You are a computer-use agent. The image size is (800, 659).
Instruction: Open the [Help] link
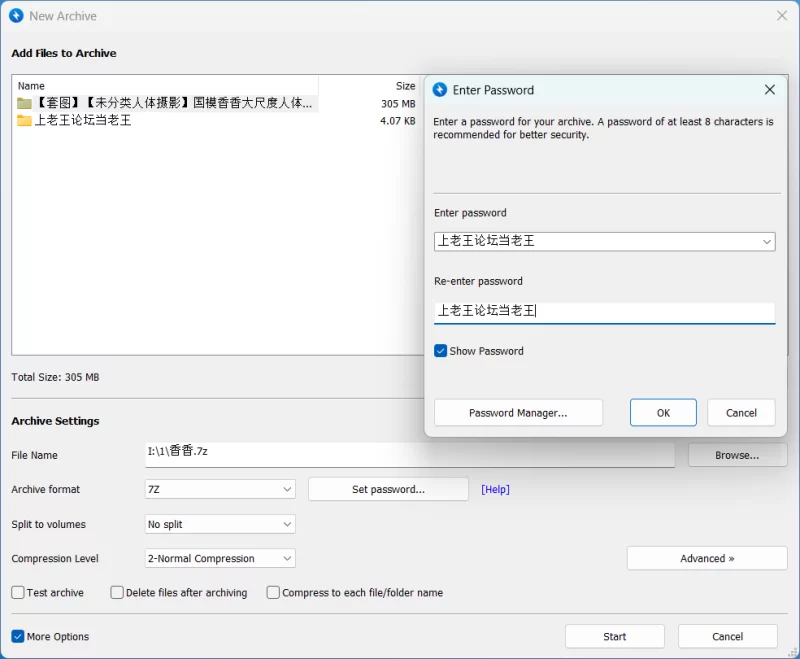495,489
